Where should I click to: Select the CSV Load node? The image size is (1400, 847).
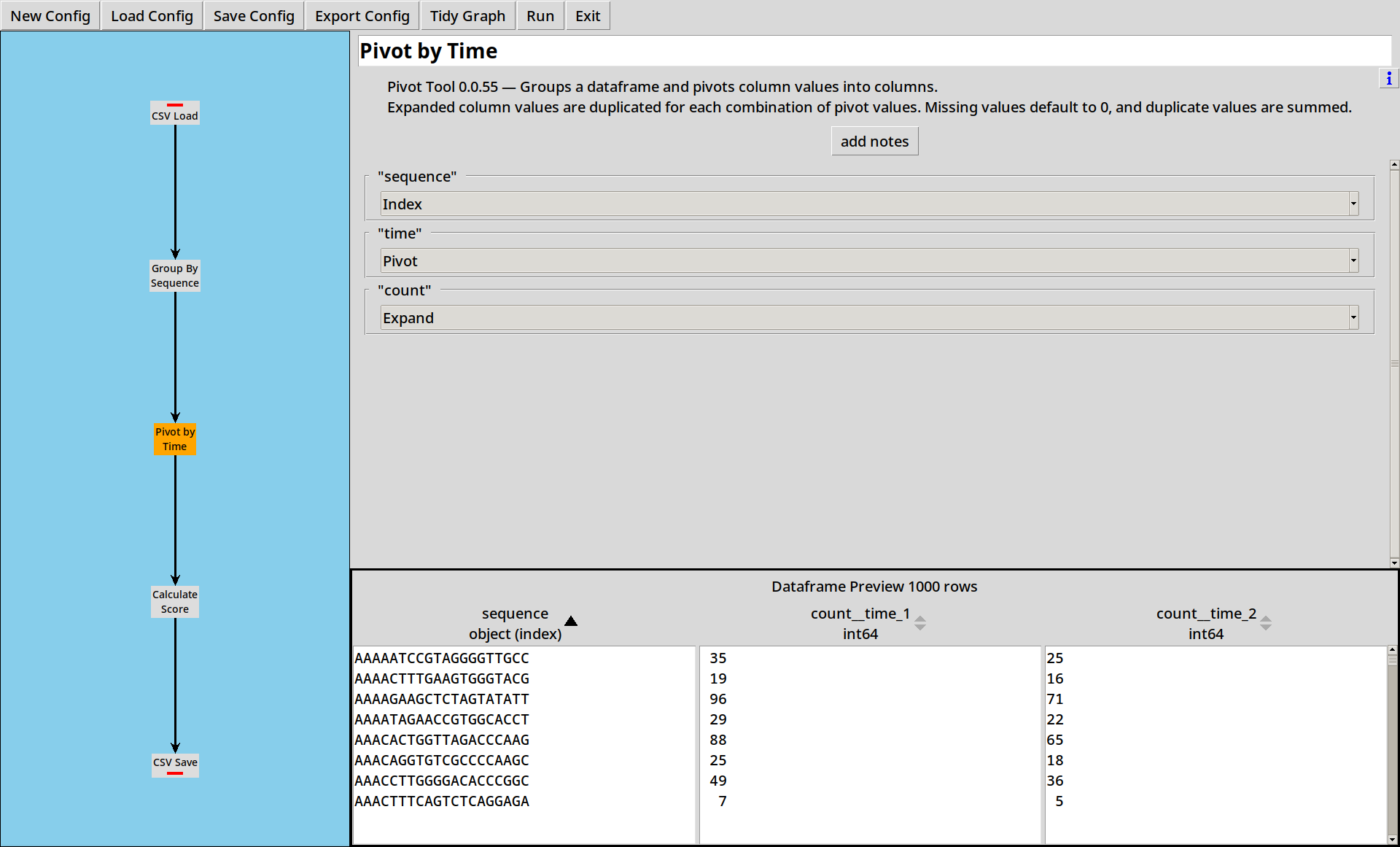[175, 113]
